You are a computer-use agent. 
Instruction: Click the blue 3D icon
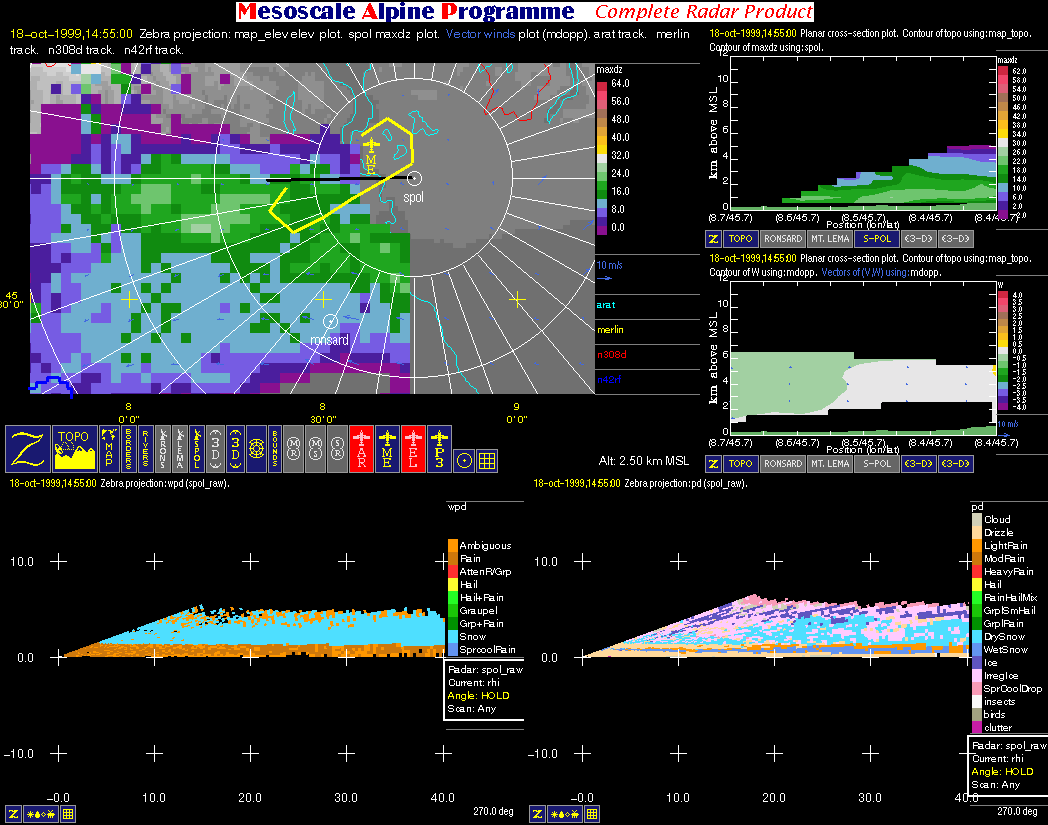[235, 449]
